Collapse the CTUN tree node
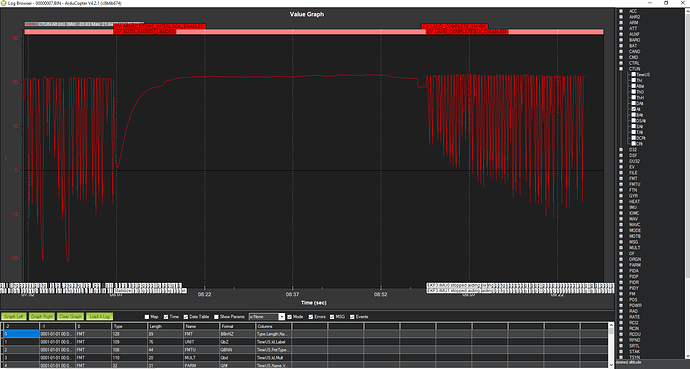The width and height of the screenshot is (690, 369). pos(621,69)
